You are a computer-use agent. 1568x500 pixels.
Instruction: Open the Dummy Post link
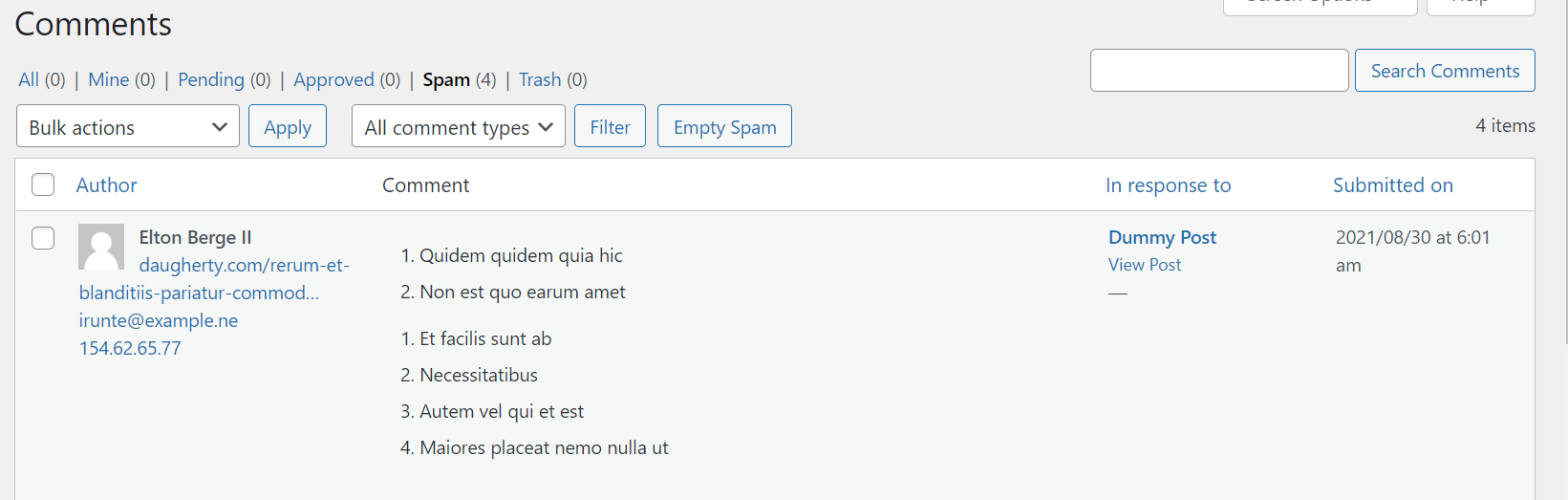pyautogui.click(x=1162, y=237)
